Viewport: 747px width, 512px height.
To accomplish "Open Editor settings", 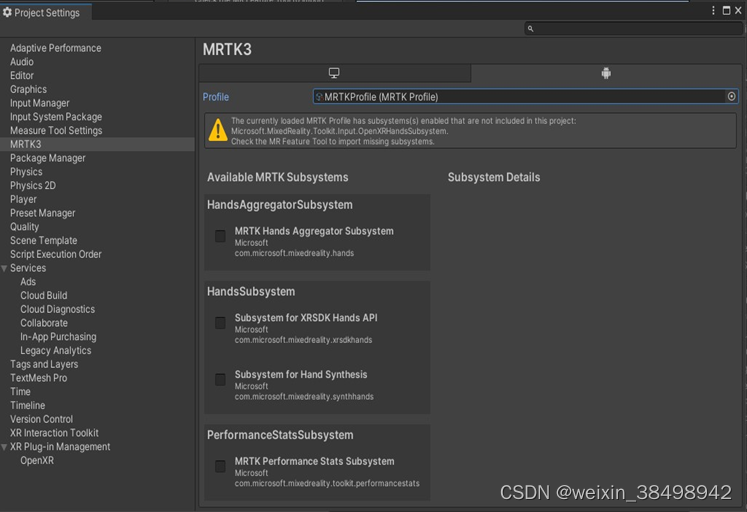I will pos(22,76).
